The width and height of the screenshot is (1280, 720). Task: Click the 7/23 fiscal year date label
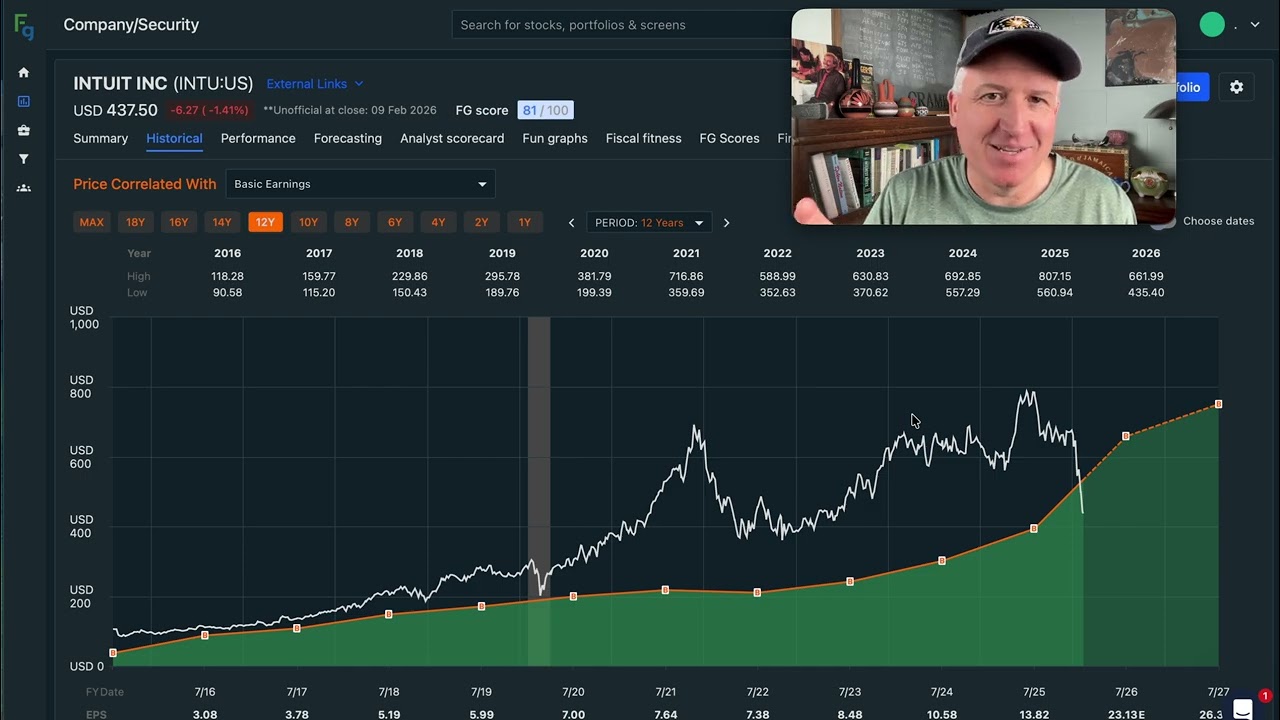(850, 692)
